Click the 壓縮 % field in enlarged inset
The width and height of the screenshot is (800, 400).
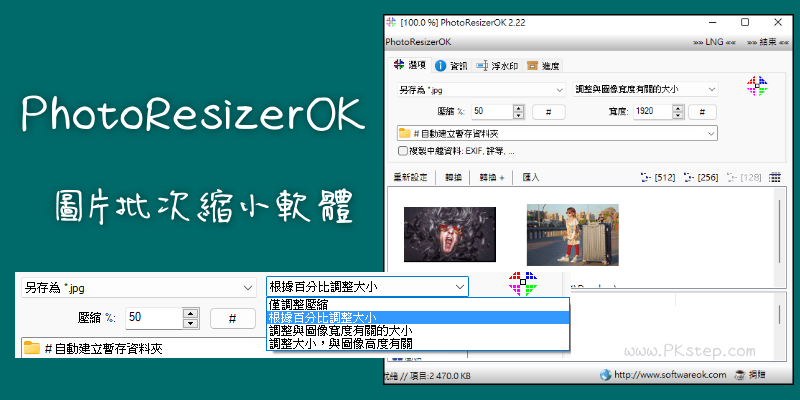coord(153,318)
